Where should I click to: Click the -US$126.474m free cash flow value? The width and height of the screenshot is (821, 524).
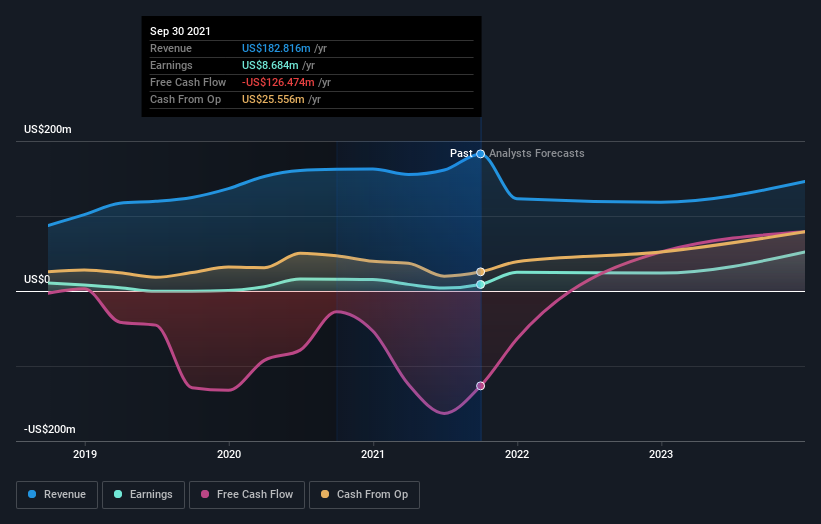point(278,82)
